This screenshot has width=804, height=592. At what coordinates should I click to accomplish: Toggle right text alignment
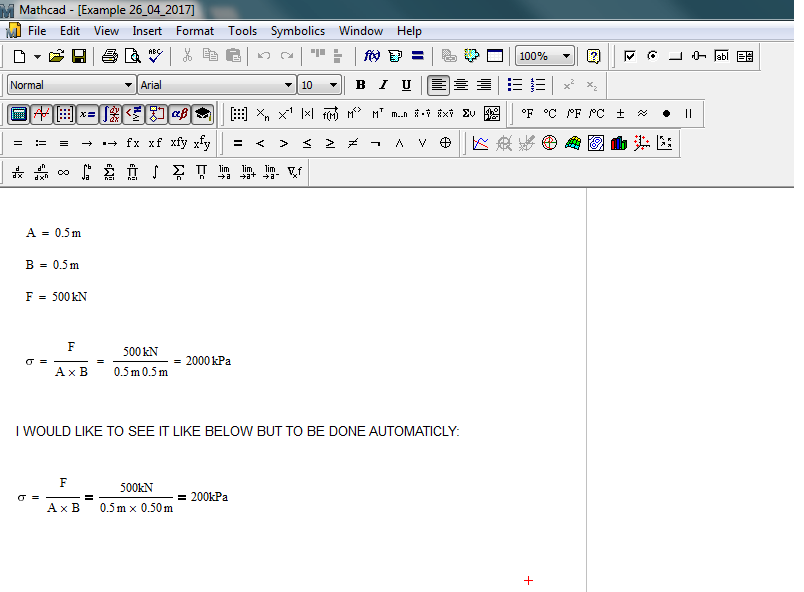pyautogui.click(x=484, y=85)
